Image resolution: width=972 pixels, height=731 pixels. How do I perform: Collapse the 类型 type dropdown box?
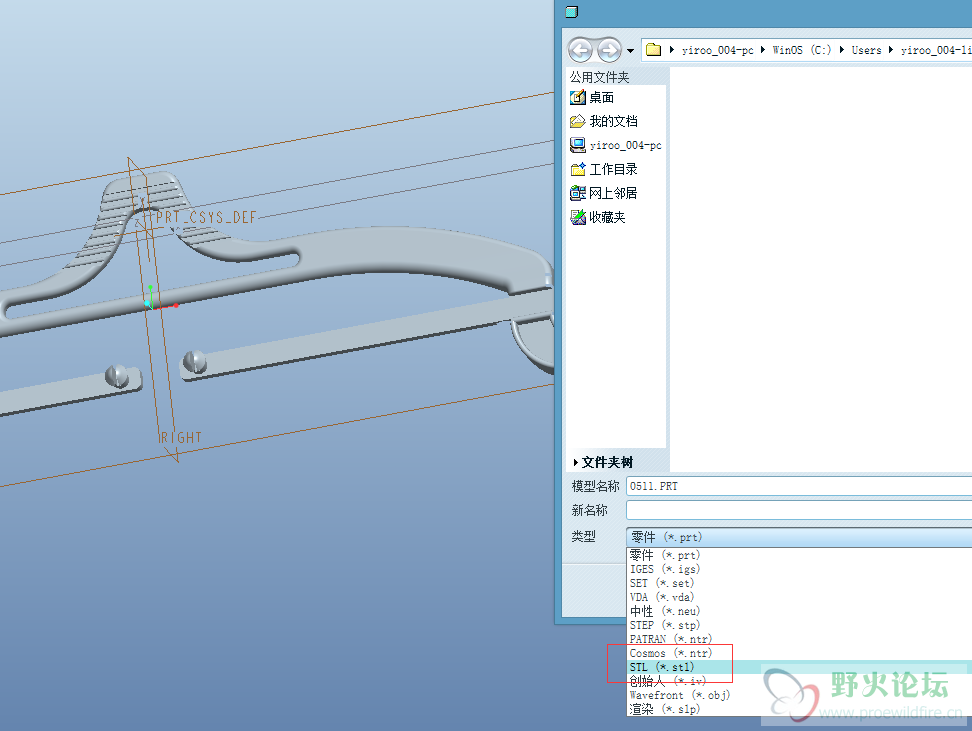coord(798,537)
